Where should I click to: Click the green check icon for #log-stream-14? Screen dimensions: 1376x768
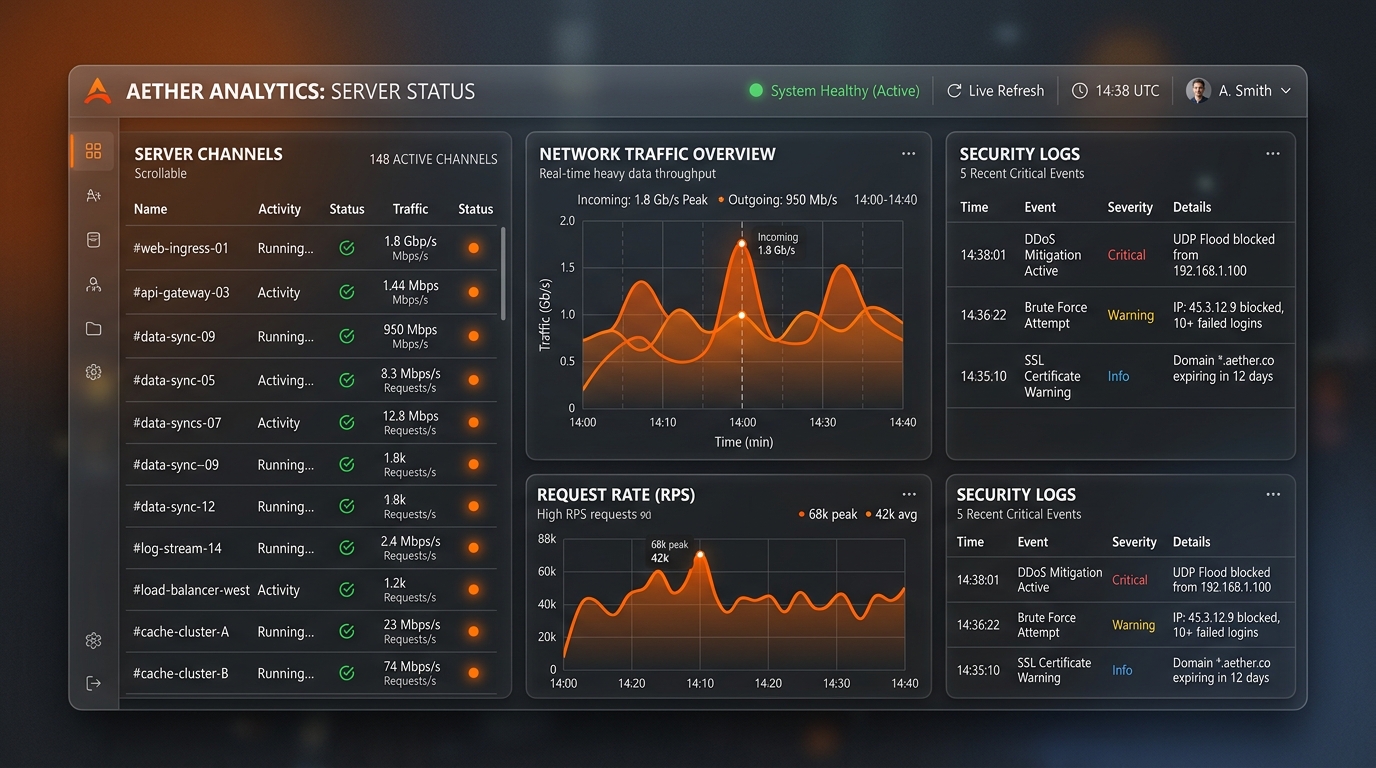click(347, 548)
